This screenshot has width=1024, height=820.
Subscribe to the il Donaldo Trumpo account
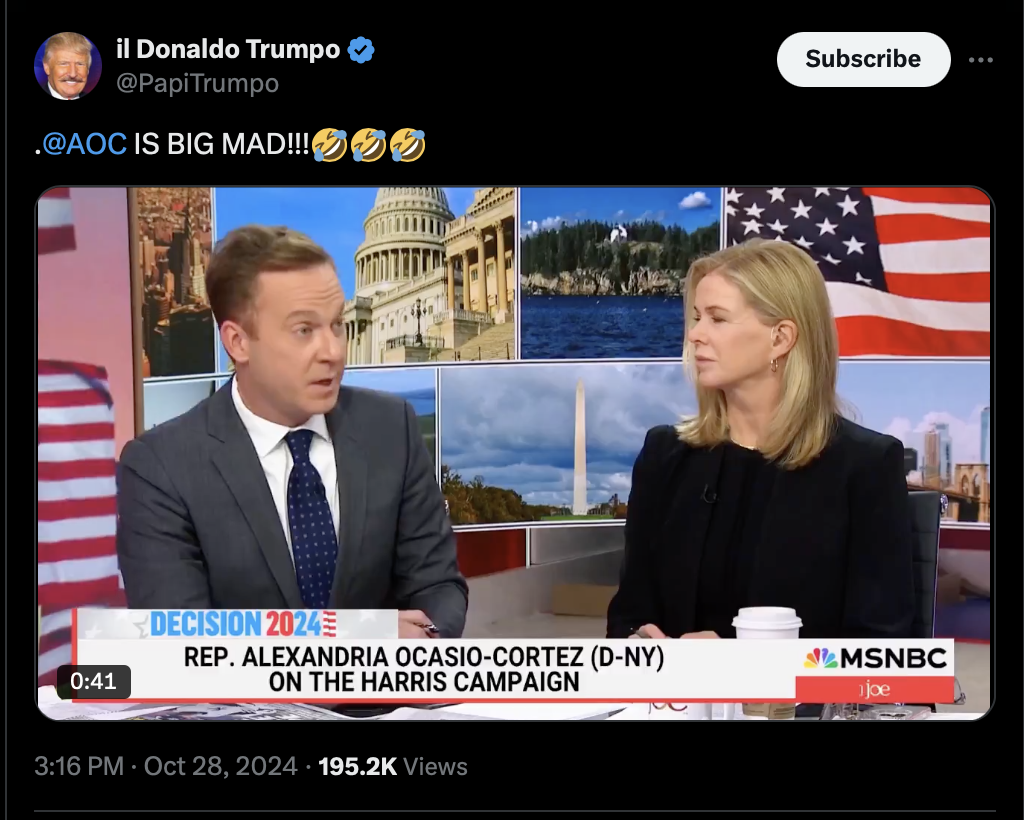[863, 59]
